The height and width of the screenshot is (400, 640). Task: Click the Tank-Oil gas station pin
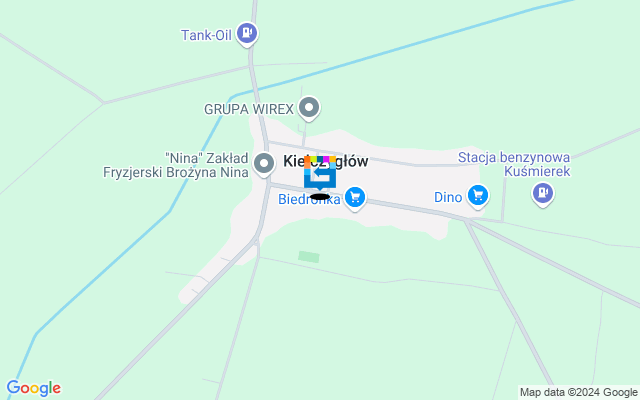click(x=247, y=33)
